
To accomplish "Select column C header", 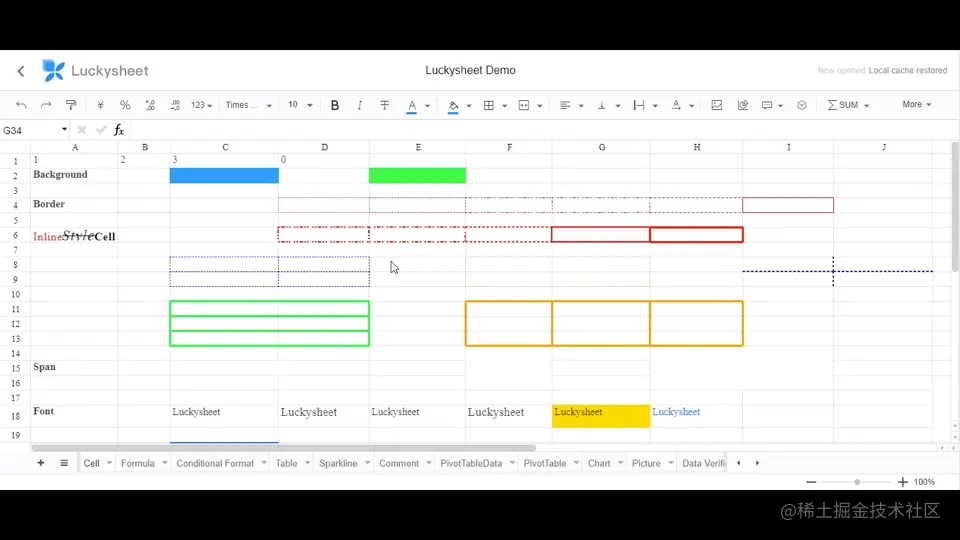I will pyautogui.click(x=225, y=147).
